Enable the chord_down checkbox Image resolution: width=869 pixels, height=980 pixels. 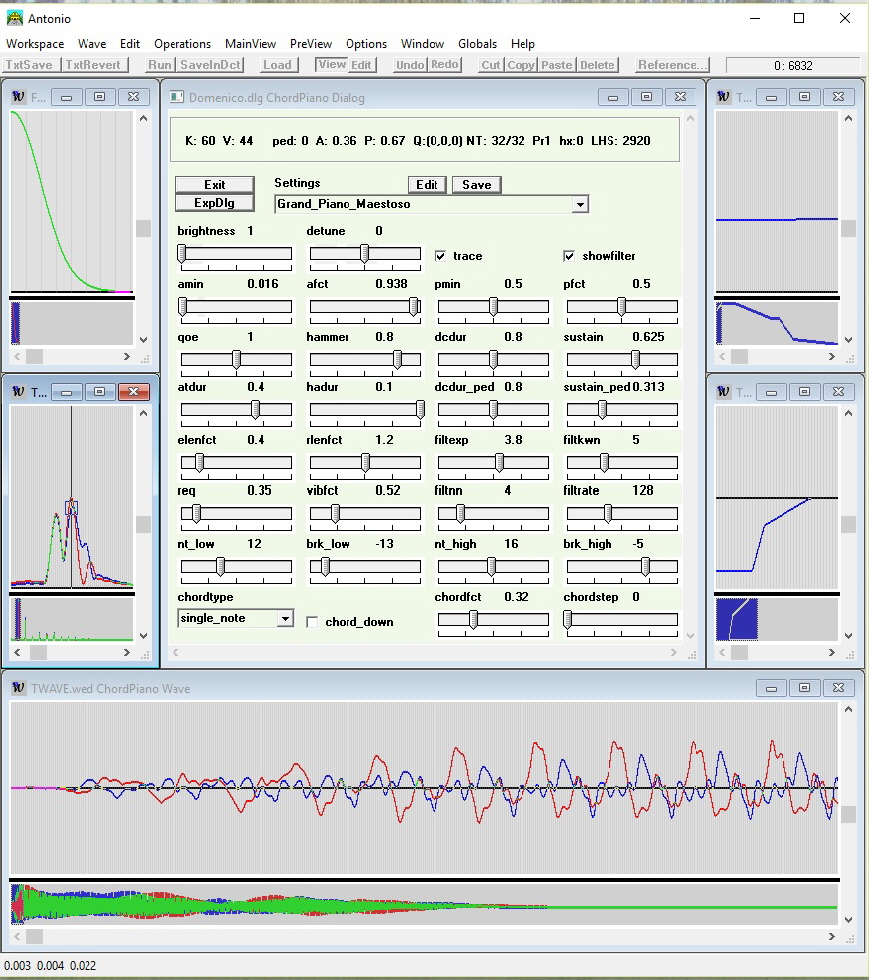[312, 622]
